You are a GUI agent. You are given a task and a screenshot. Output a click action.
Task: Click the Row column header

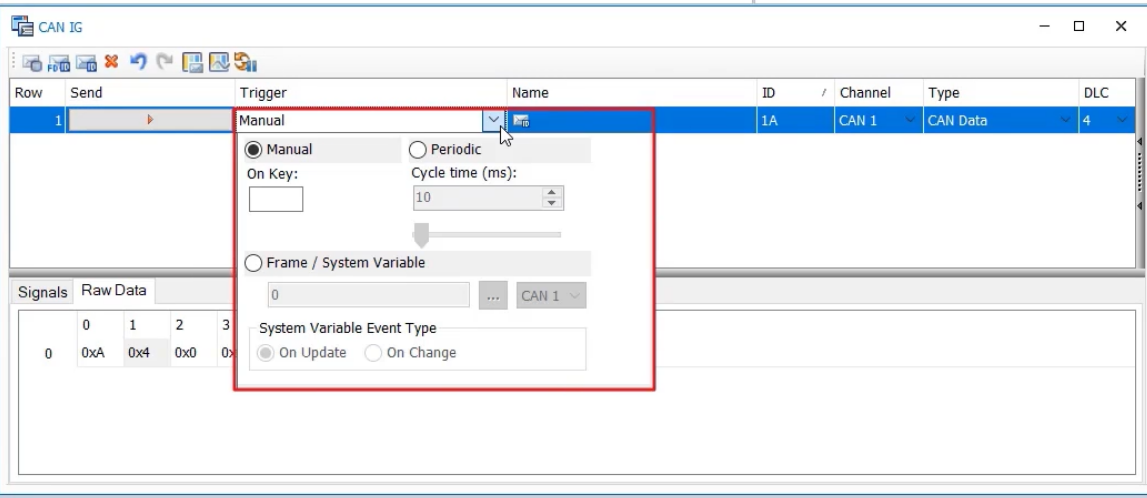tap(37, 93)
